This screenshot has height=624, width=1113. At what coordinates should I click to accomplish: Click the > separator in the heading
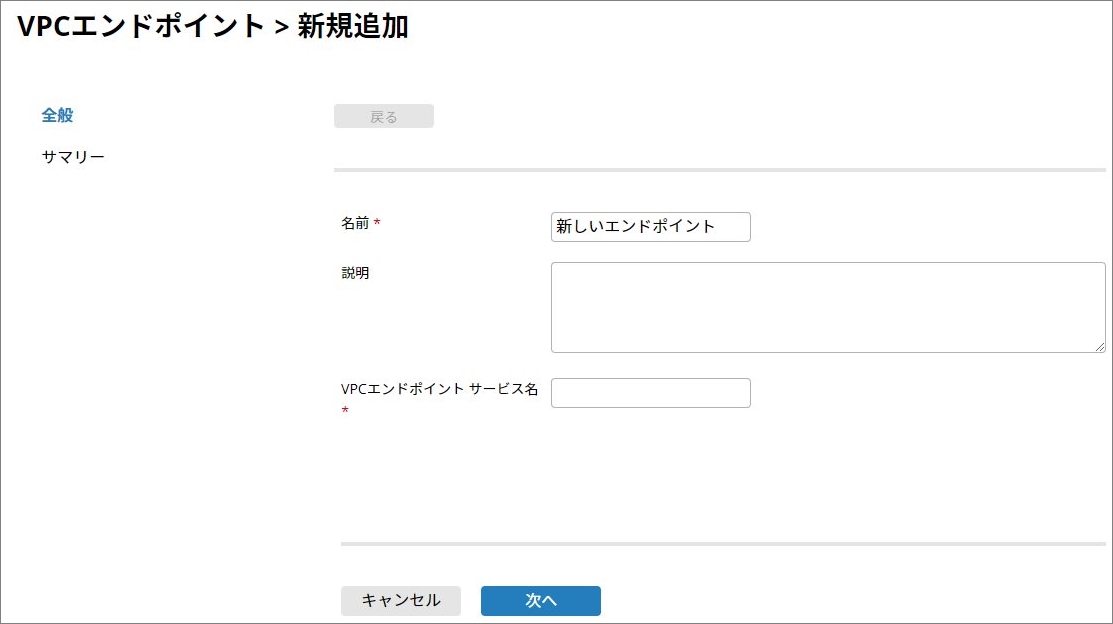(x=282, y=28)
